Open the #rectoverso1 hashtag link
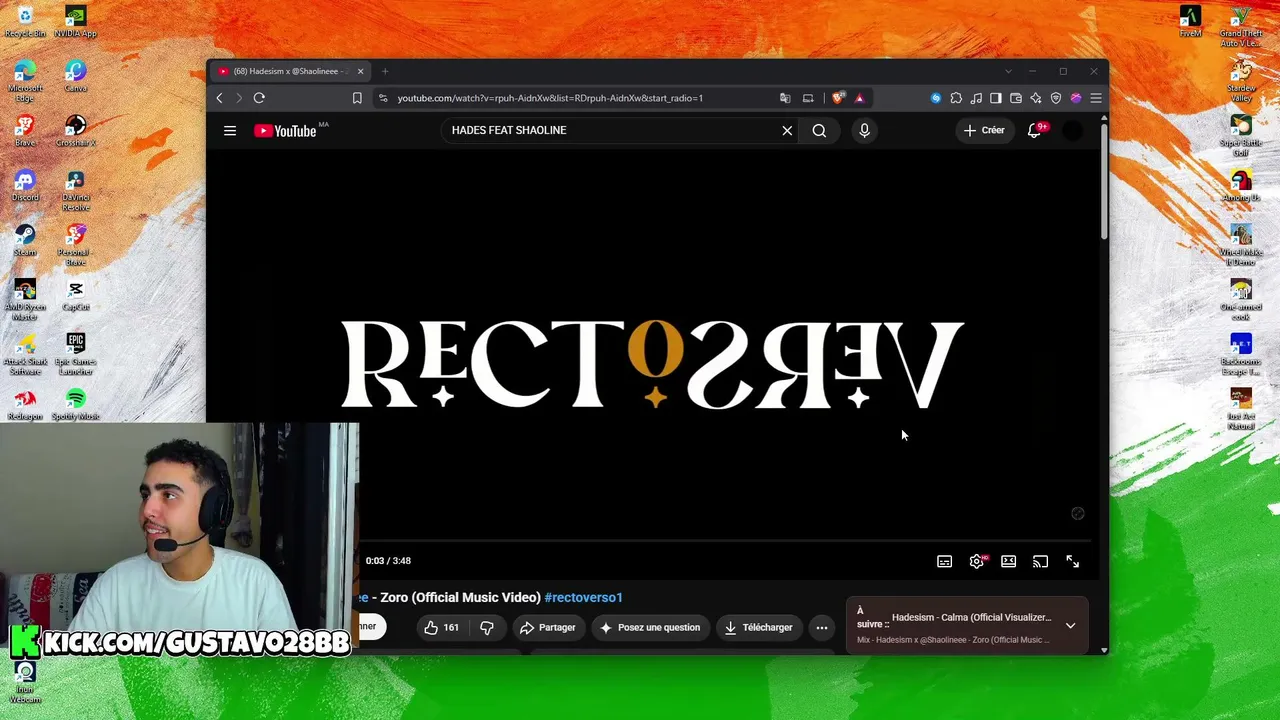Image resolution: width=1280 pixels, height=720 pixels. coord(584,597)
